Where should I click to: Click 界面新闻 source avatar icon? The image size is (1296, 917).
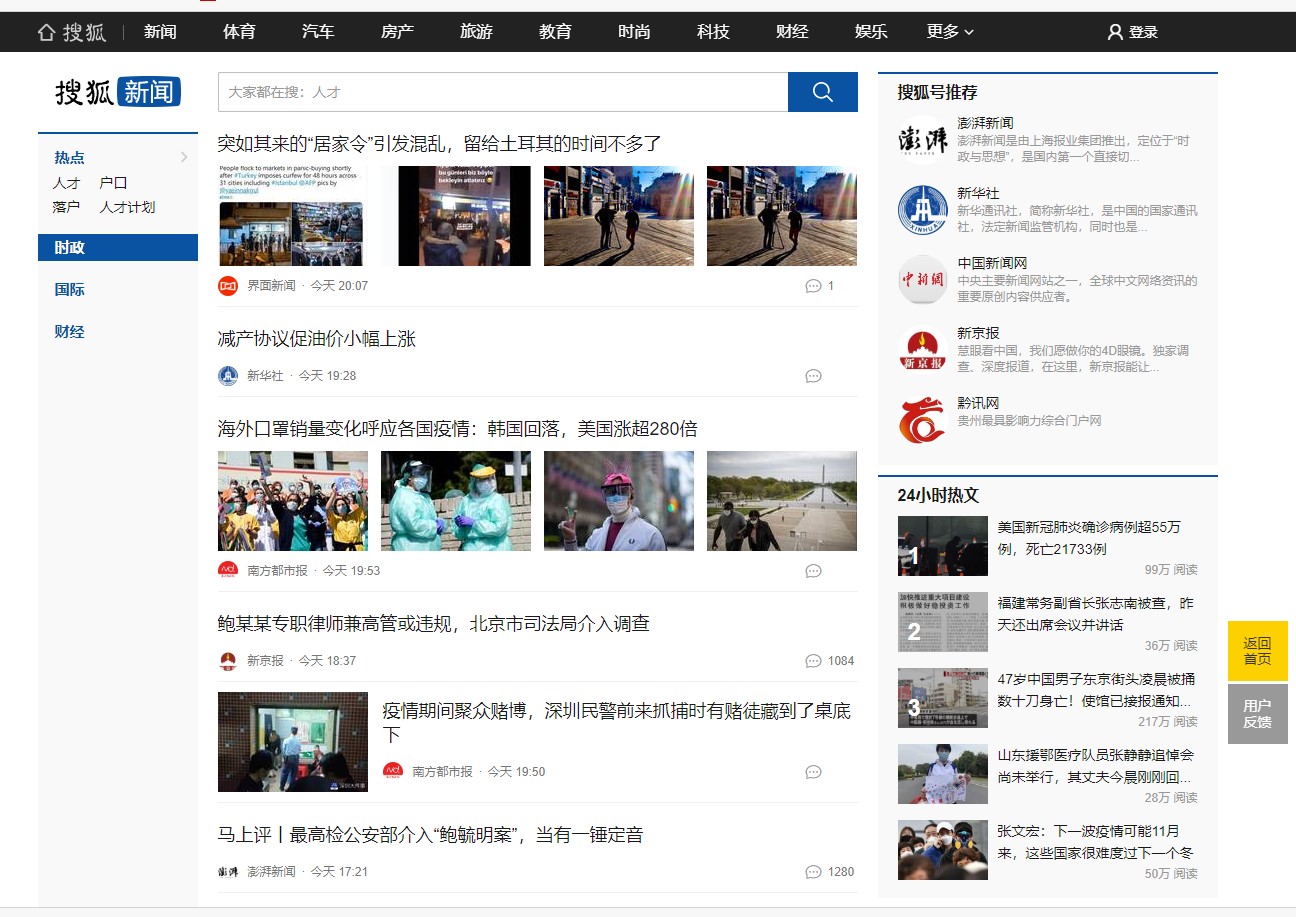point(228,286)
